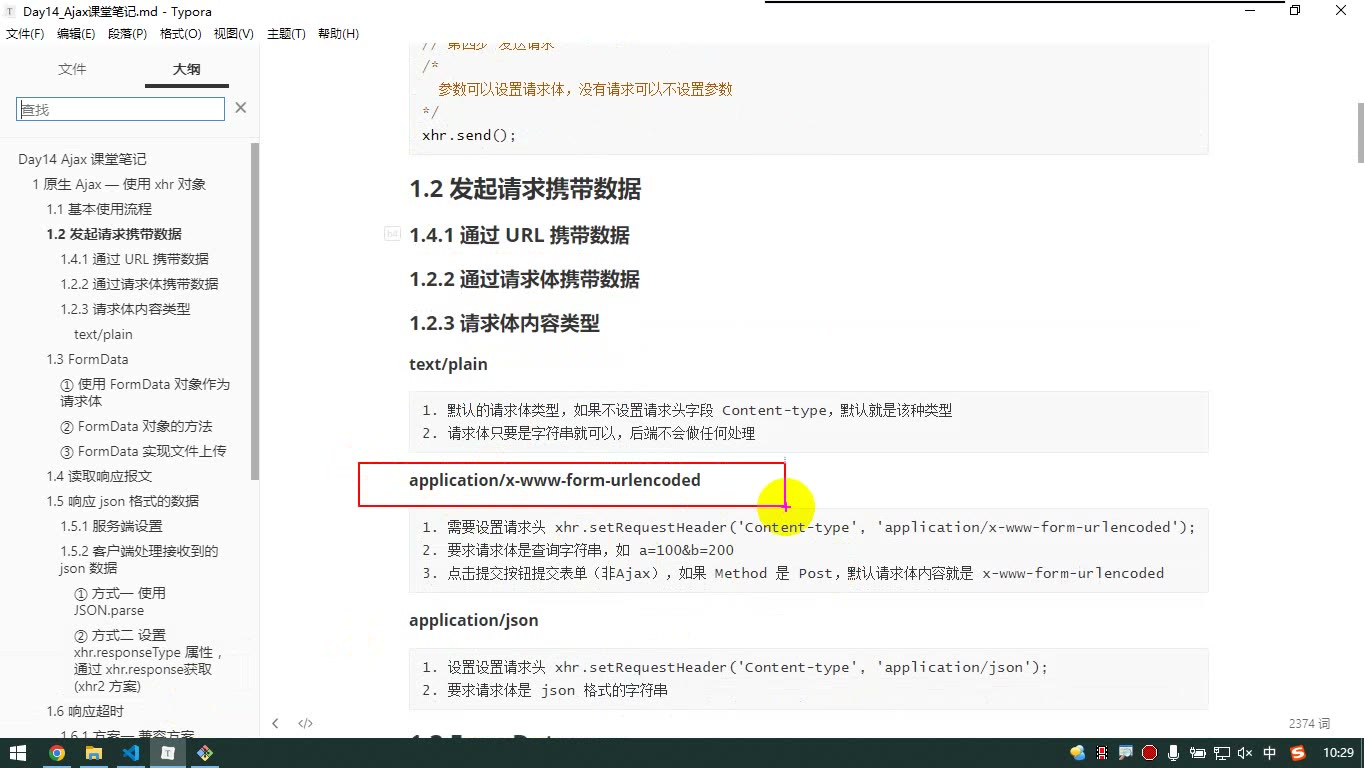Open File Explorer from the taskbar
This screenshot has height=768, width=1364.
pos(93,753)
